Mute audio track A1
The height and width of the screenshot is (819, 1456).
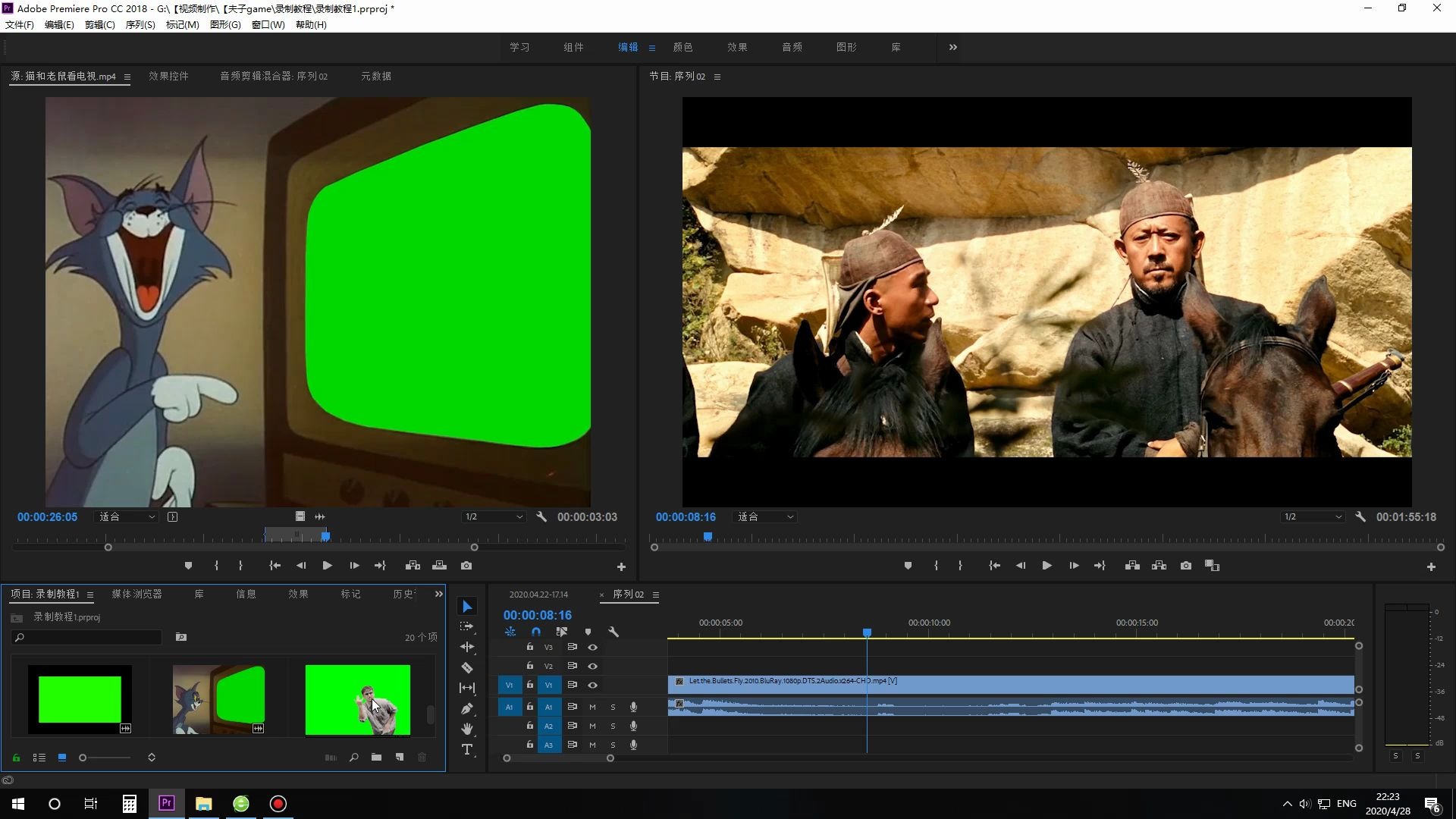(x=593, y=707)
